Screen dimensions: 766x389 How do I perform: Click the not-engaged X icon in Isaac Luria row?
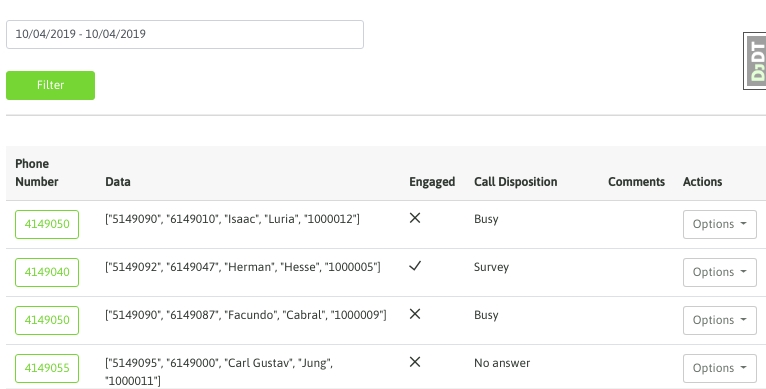pos(415,218)
